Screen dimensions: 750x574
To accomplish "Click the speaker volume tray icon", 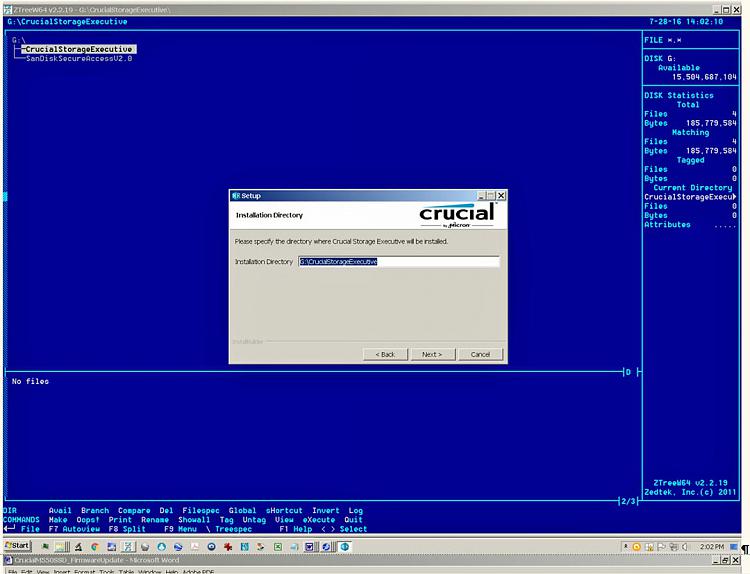I will coord(685,546).
